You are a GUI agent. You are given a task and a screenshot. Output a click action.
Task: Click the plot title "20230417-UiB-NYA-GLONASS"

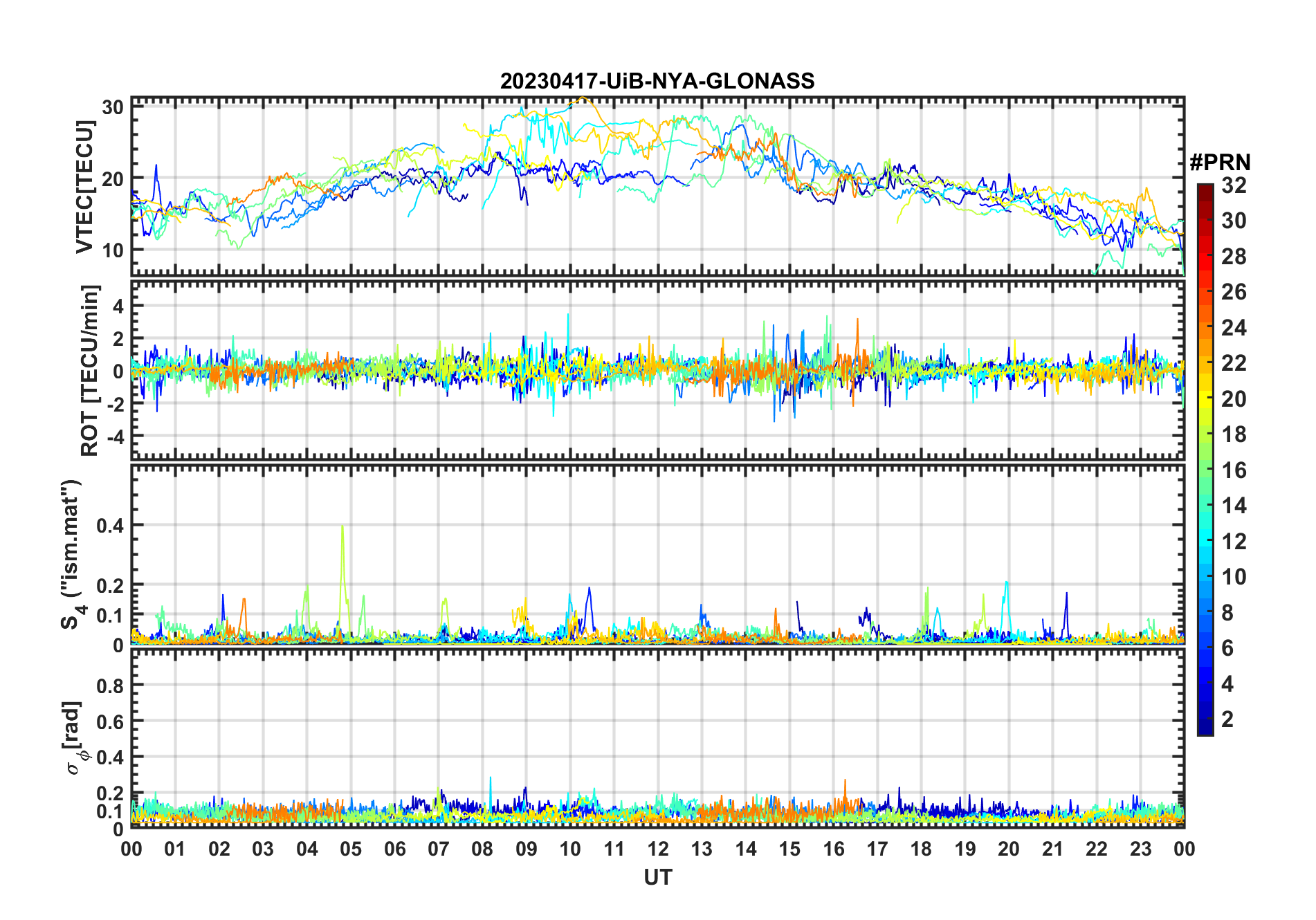pyautogui.click(x=657, y=82)
